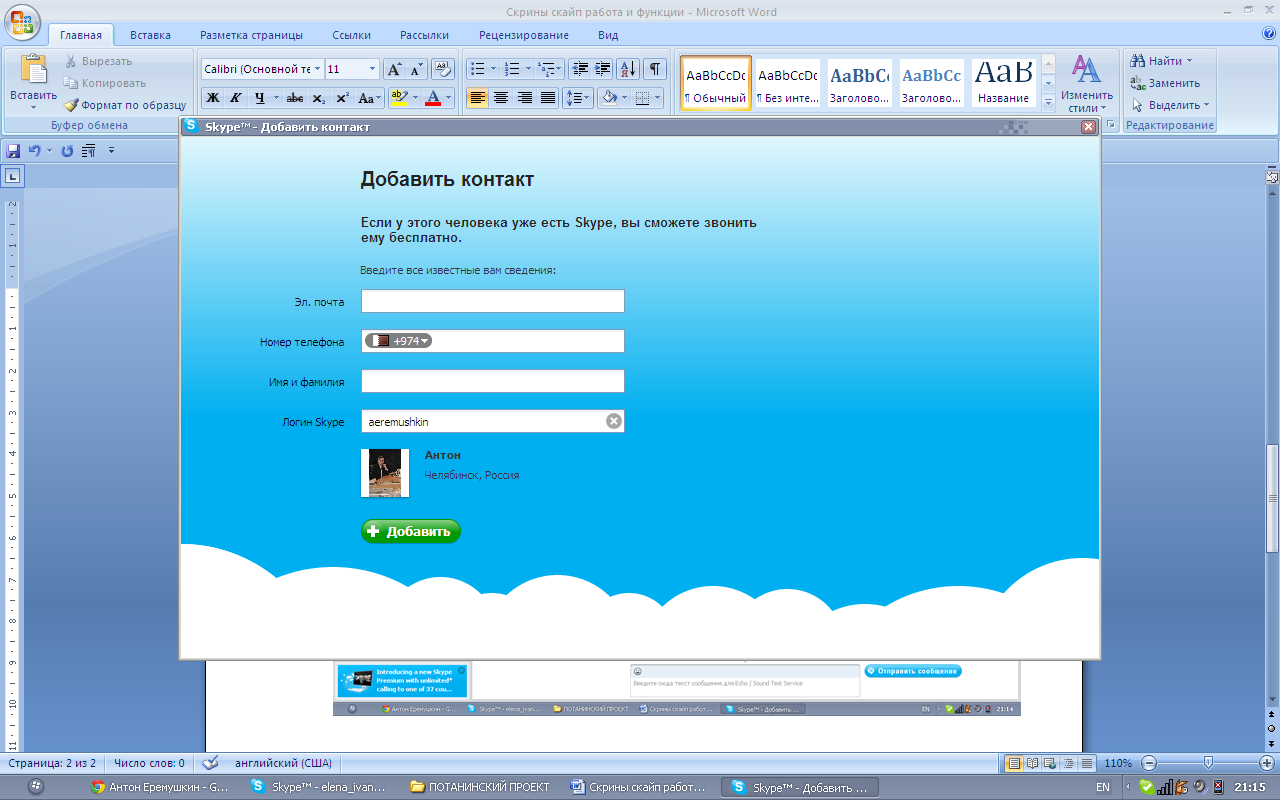This screenshot has width=1280, height=800.
Task: Toggle strikethrough (abc) formatting
Action: click(295, 98)
